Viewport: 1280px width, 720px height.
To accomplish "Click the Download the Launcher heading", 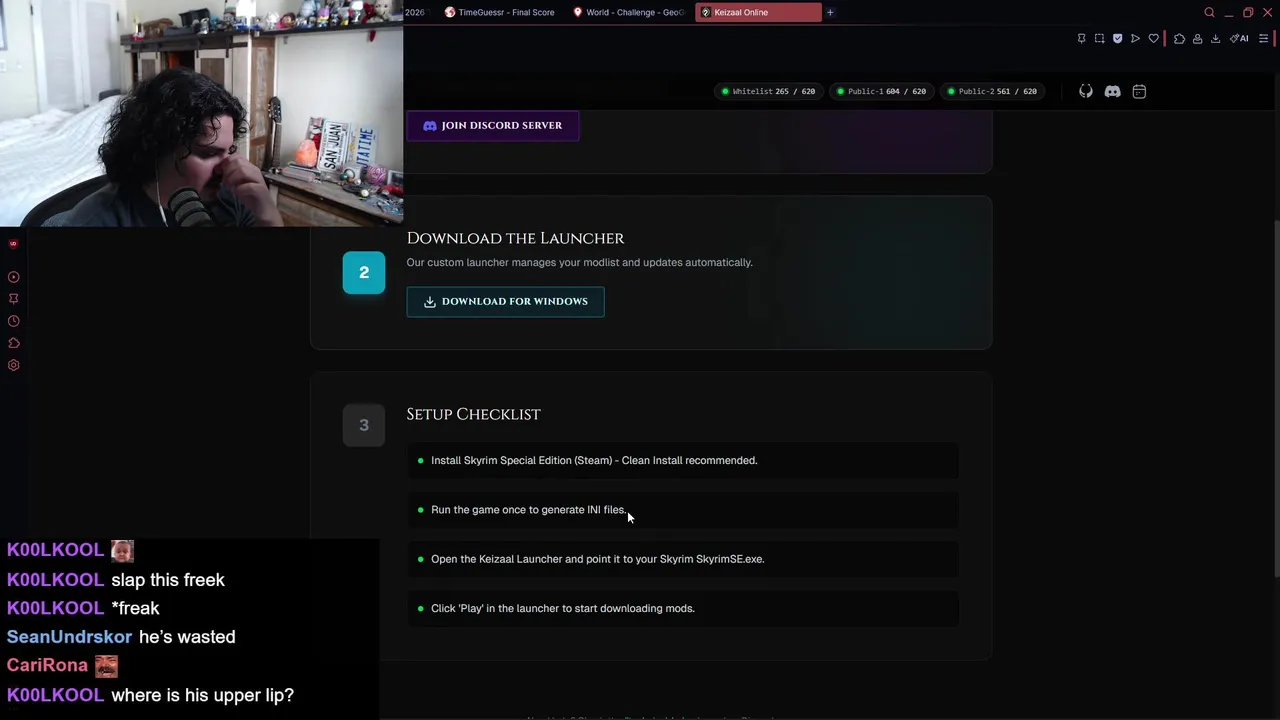I will [515, 238].
